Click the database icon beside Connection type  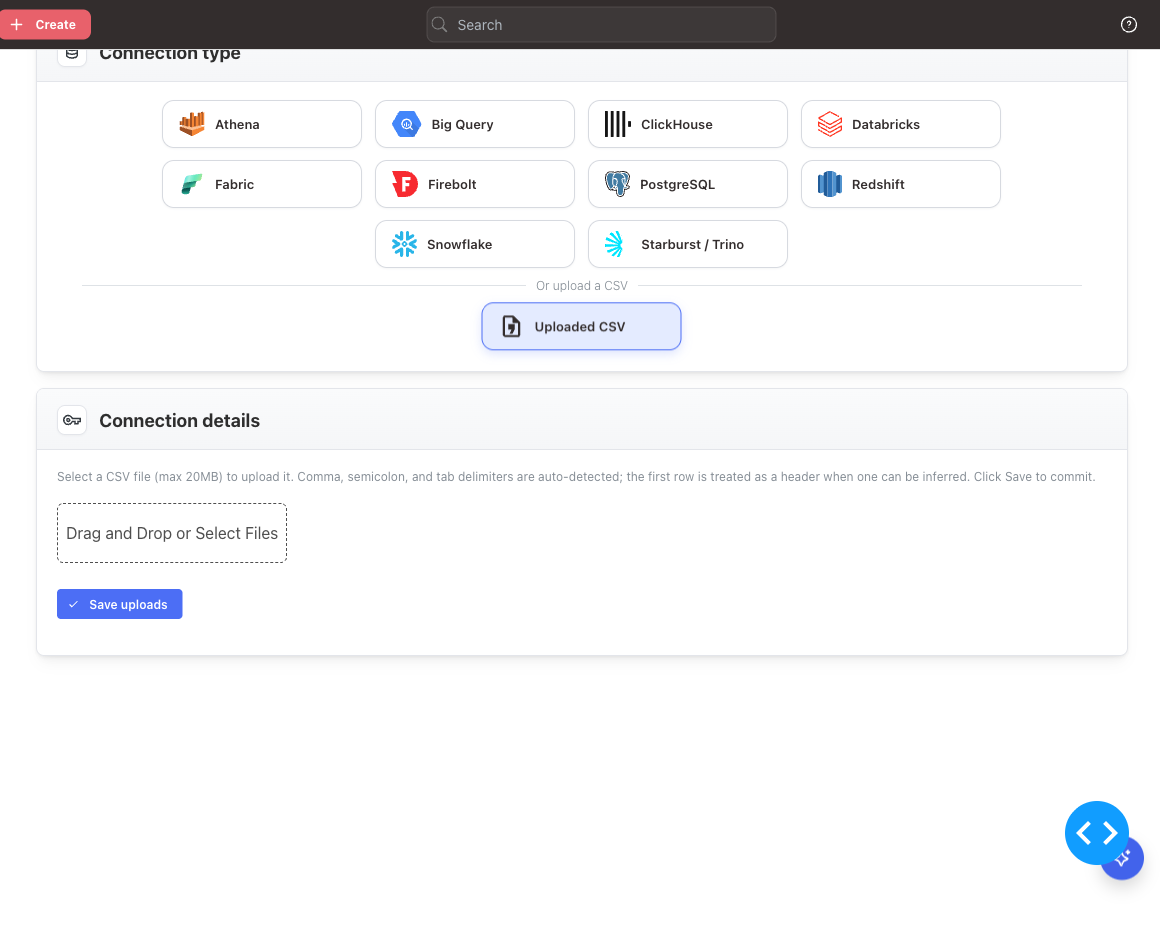72,55
